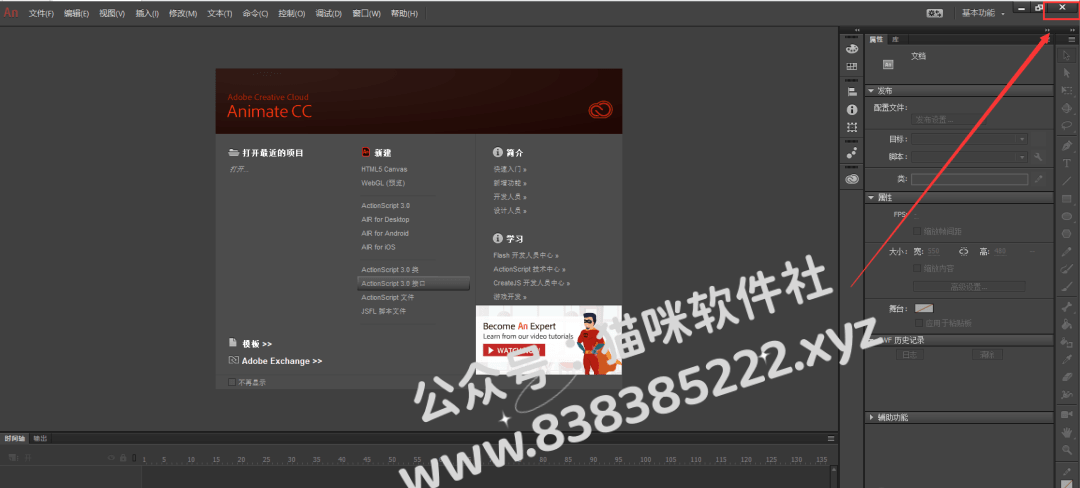Screen dimensions: 1080x488
Task: Open the 基本功能 workspace dropdown
Action: (x=983, y=13)
